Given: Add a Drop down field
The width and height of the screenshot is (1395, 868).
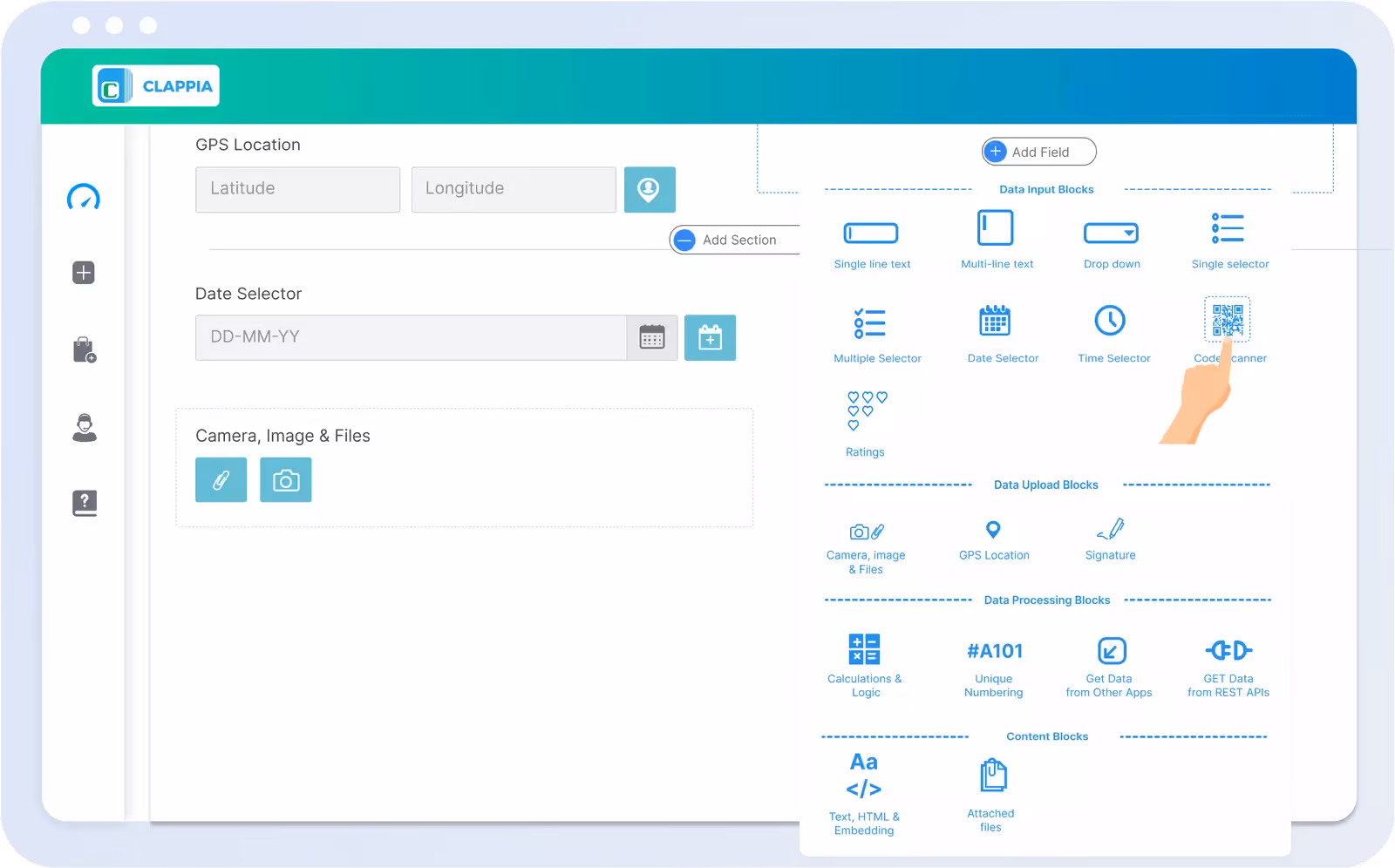Looking at the screenshot, I should 1111,234.
